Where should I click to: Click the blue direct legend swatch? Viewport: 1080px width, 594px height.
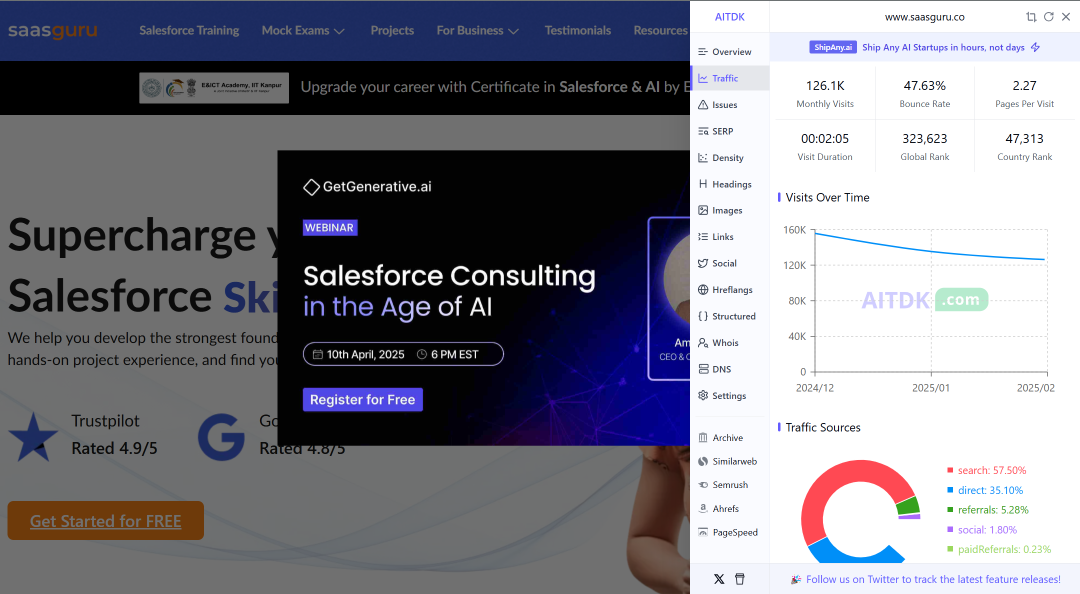point(950,490)
